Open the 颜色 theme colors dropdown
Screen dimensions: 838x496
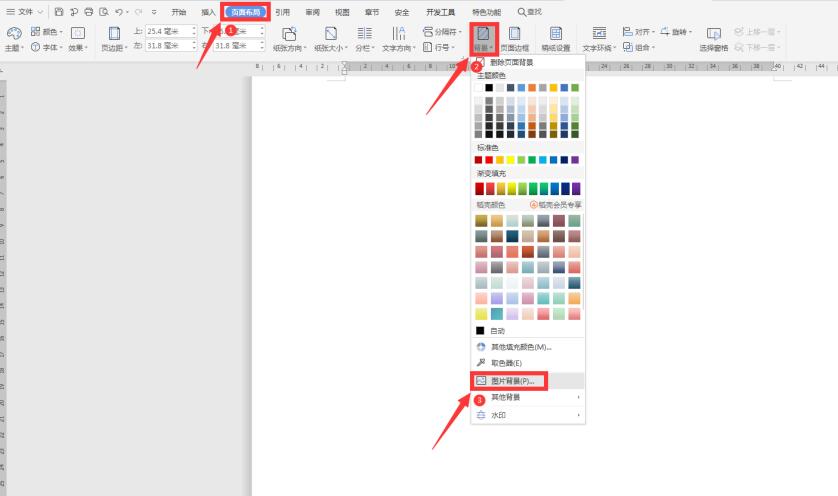point(46,32)
